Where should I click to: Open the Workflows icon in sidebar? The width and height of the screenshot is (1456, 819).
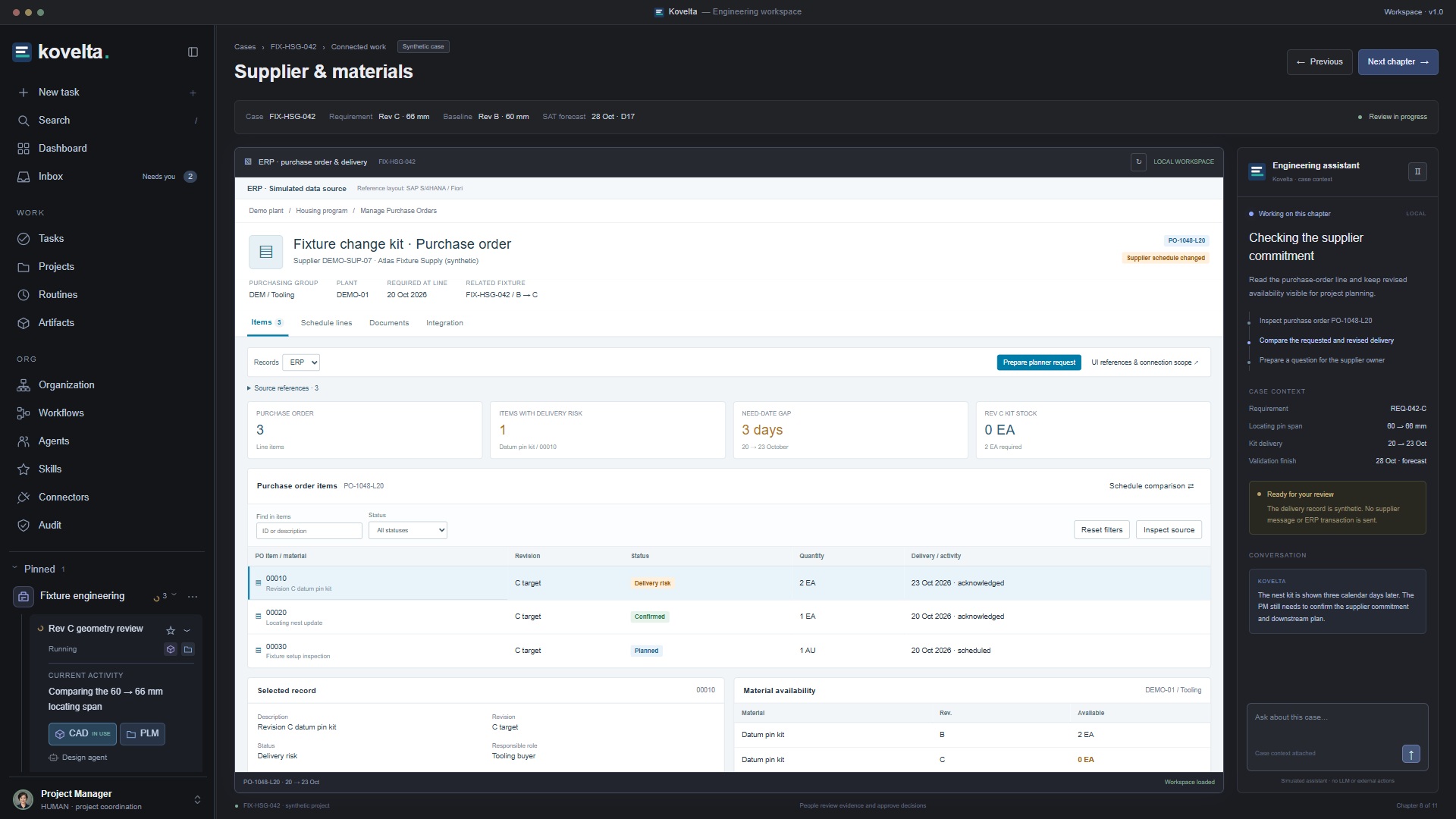click(24, 413)
